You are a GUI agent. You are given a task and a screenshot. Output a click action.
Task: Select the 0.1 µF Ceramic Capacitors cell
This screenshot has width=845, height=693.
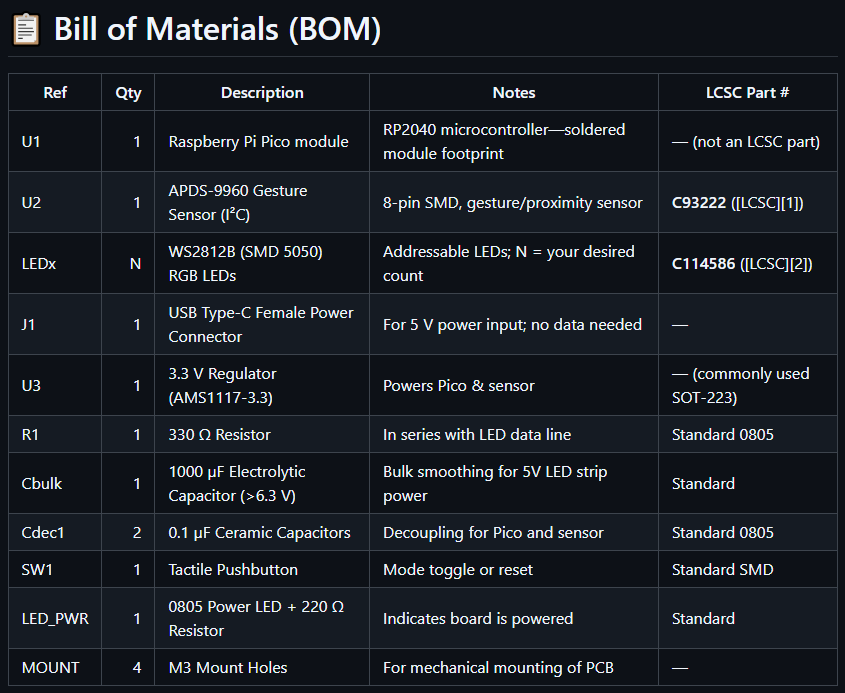pos(259,533)
